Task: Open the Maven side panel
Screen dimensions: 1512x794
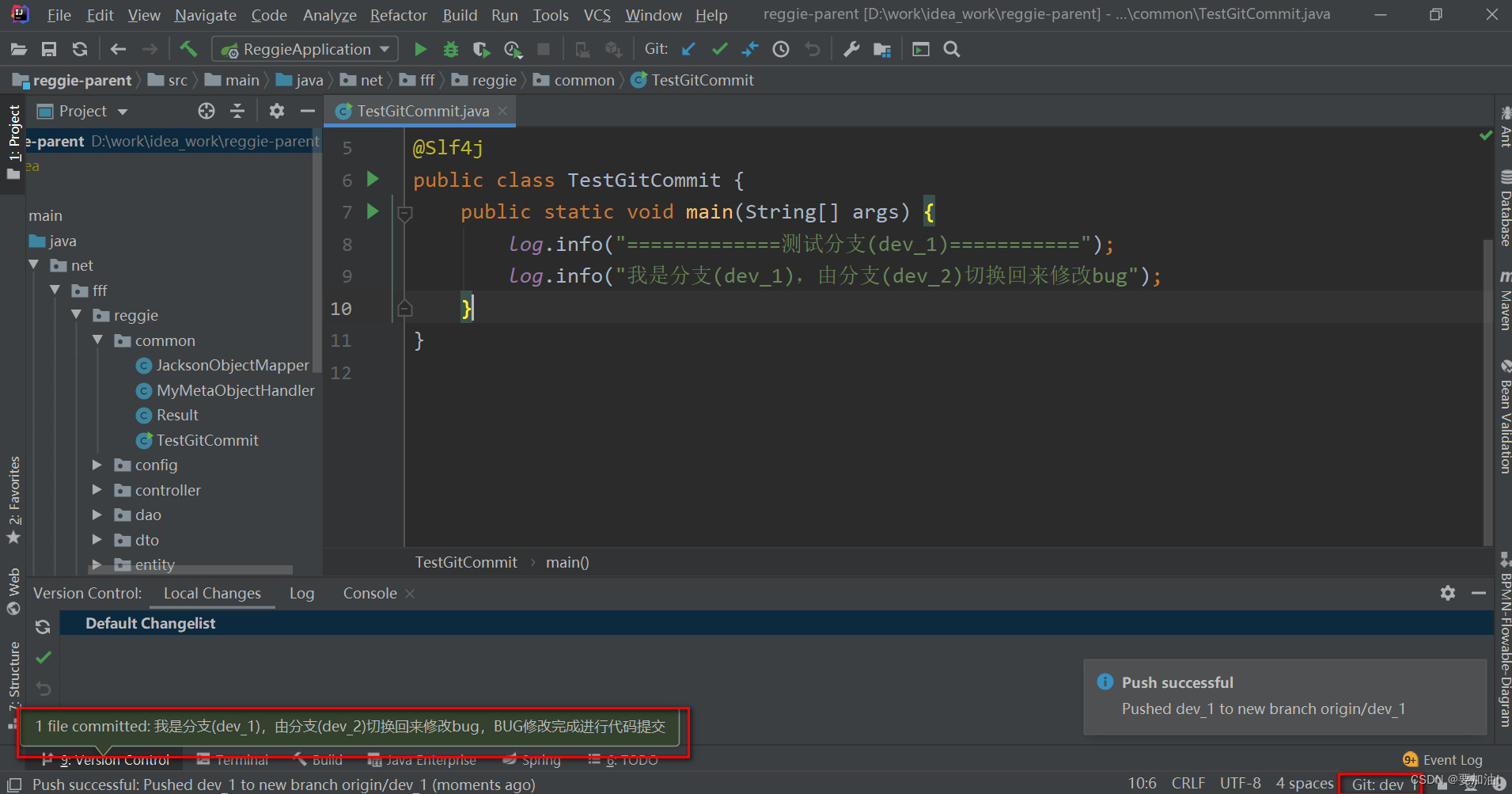Action: (x=1504, y=301)
